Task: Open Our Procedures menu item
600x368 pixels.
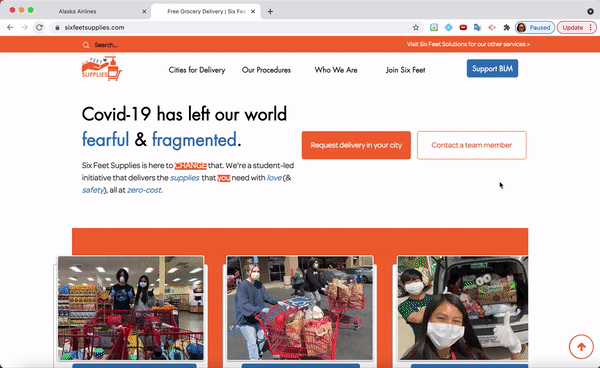Action: [x=266, y=70]
